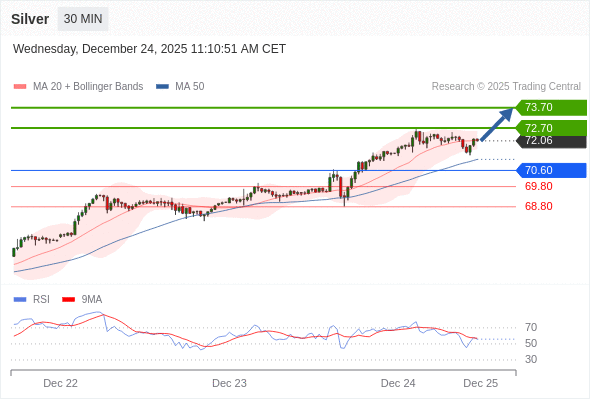Click the RSI 30 axis level

pyautogui.click(x=531, y=359)
